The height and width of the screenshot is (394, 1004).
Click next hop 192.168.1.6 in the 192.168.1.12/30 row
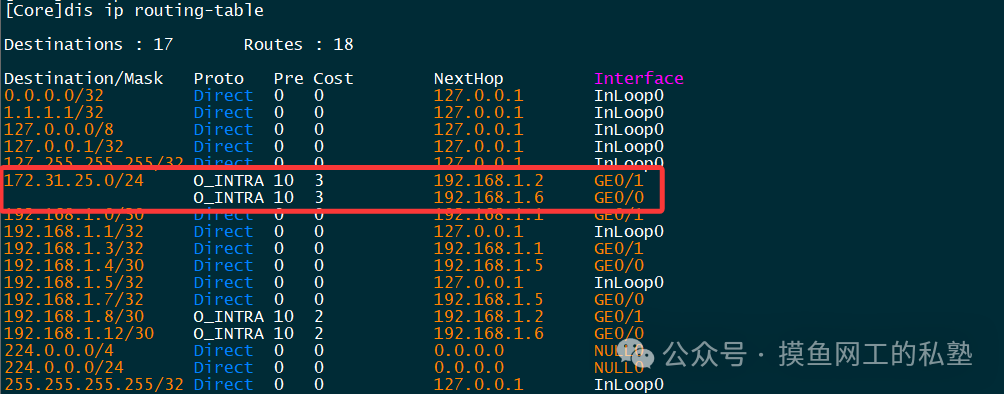[489, 334]
